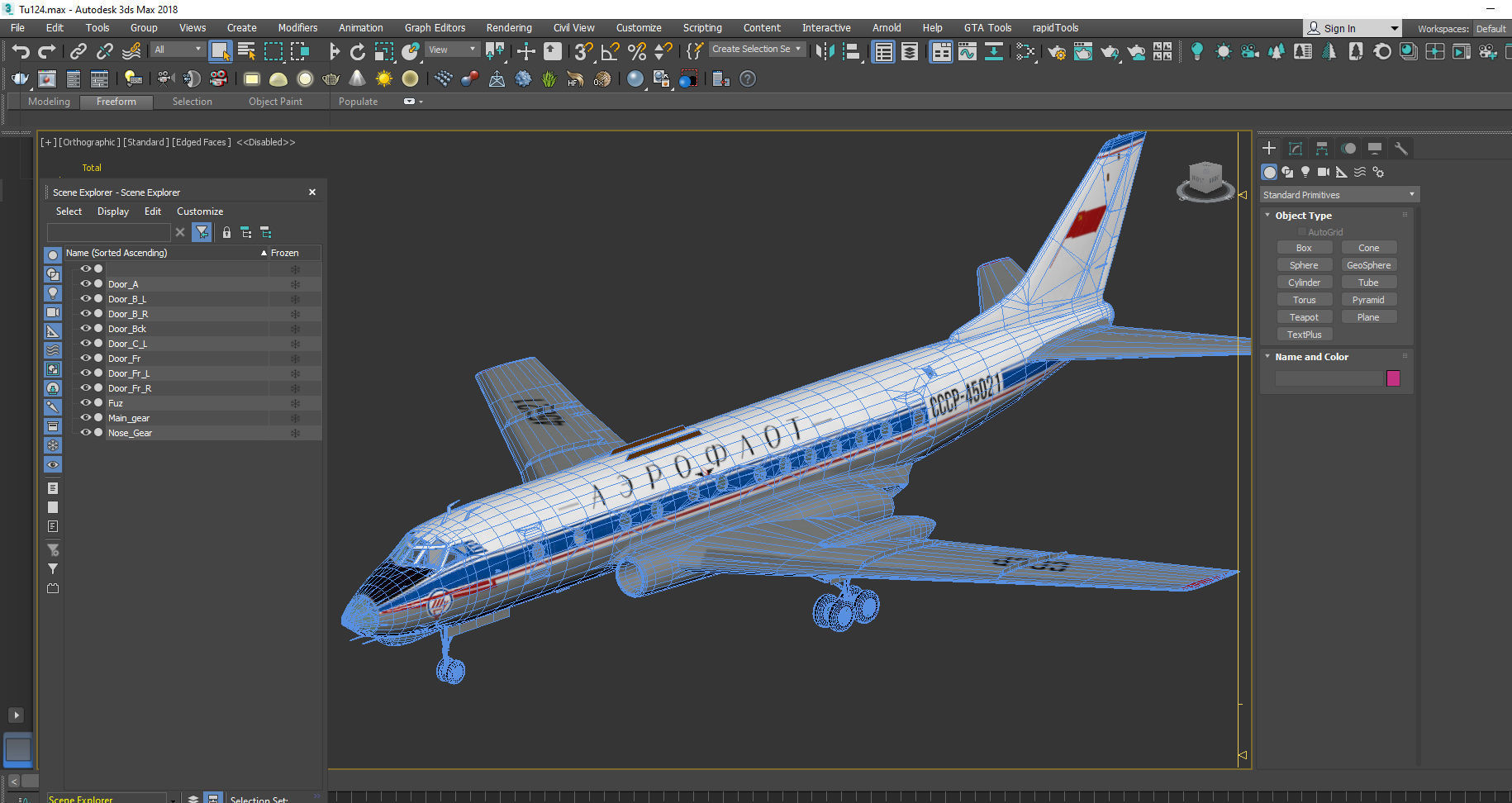The width and height of the screenshot is (1512, 803).
Task: Open the Align tool
Action: (852, 51)
